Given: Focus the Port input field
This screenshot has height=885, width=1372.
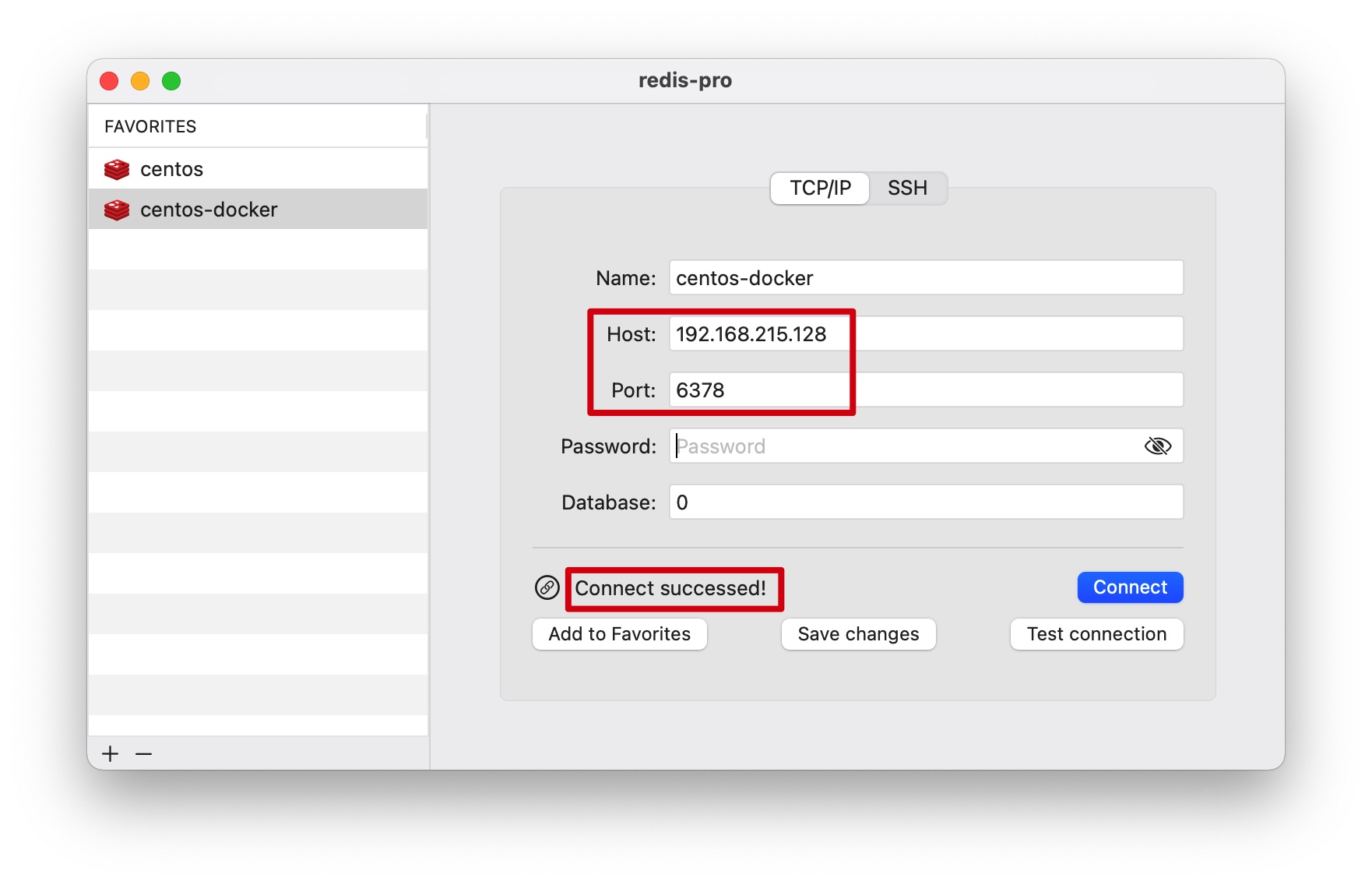Looking at the screenshot, I should click(927, 390).
